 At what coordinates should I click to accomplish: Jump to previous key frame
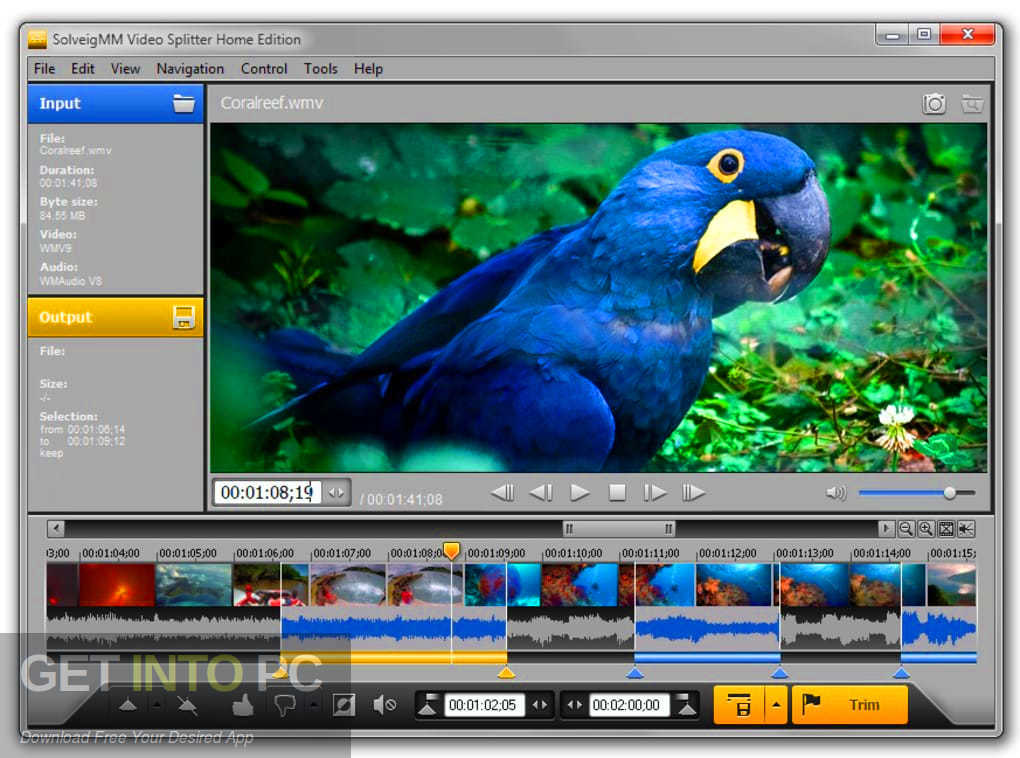pyautogui.click(x=502, y=493)
